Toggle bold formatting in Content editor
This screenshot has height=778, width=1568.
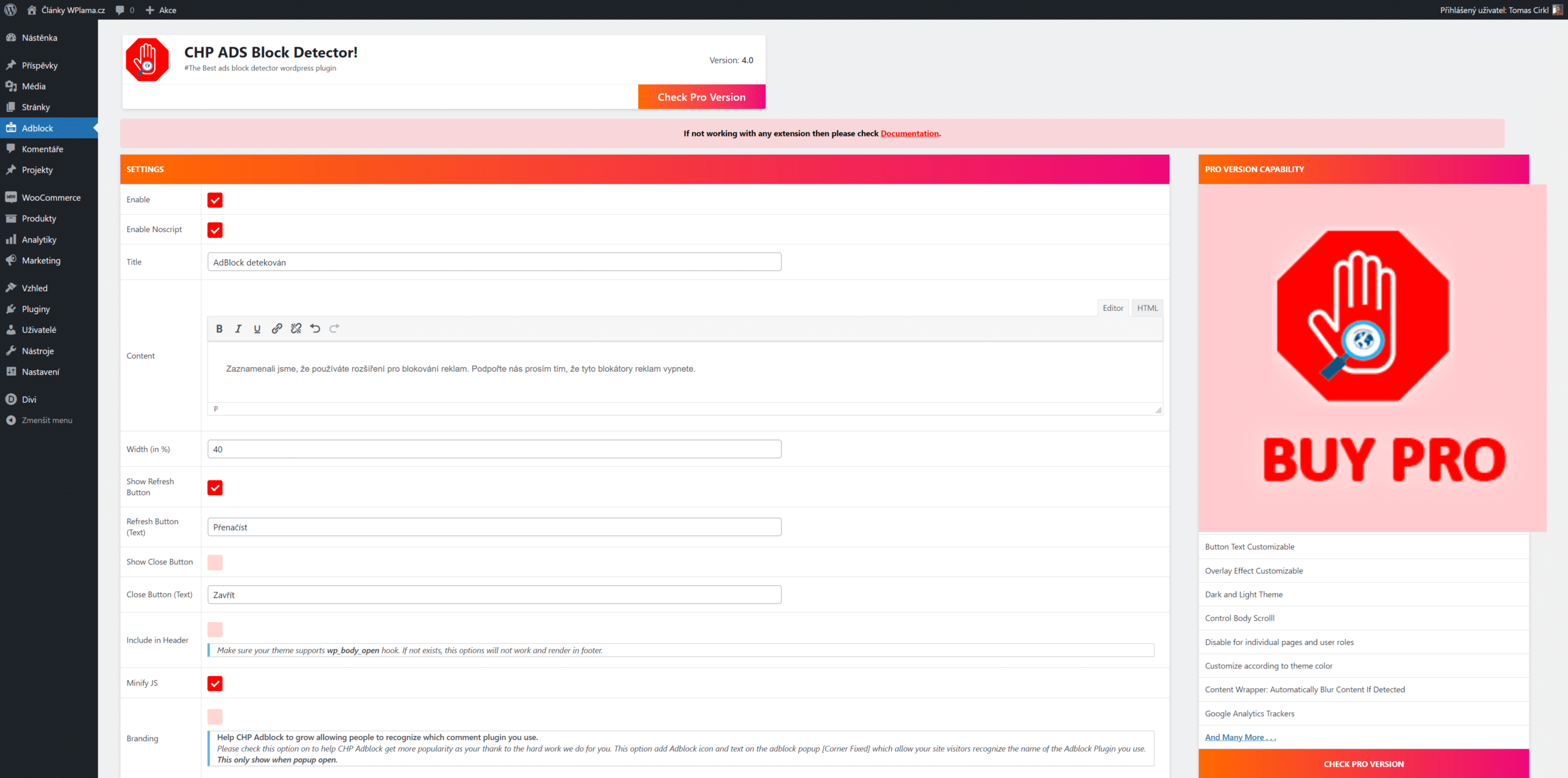[219, 329]
